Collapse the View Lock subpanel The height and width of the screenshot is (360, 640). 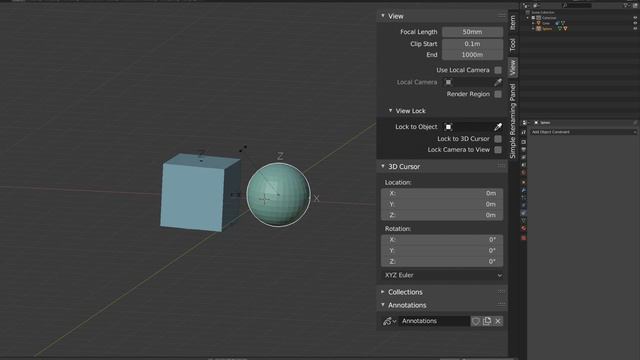(391, 111)
